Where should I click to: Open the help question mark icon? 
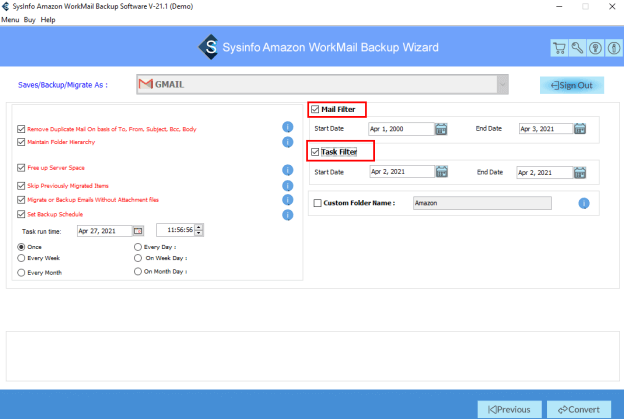595,48
